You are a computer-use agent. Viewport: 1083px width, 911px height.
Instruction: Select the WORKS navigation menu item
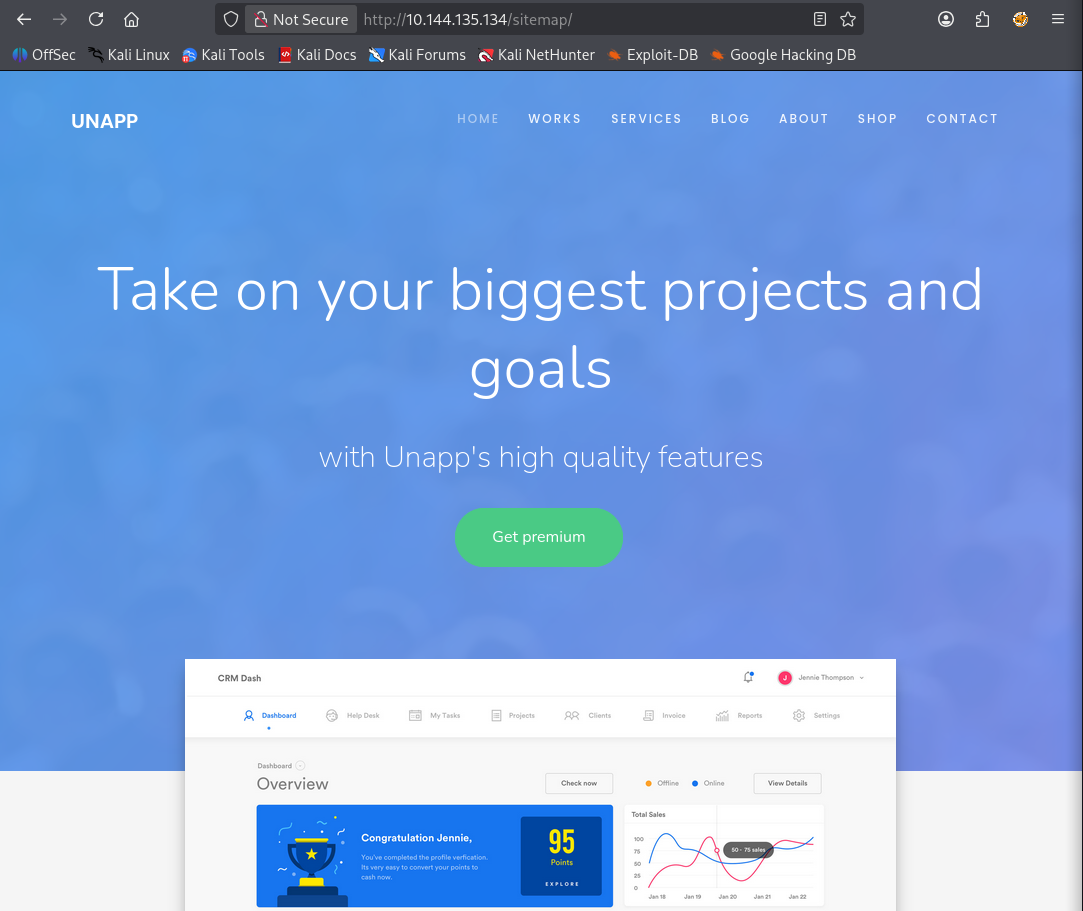(554, 119)
